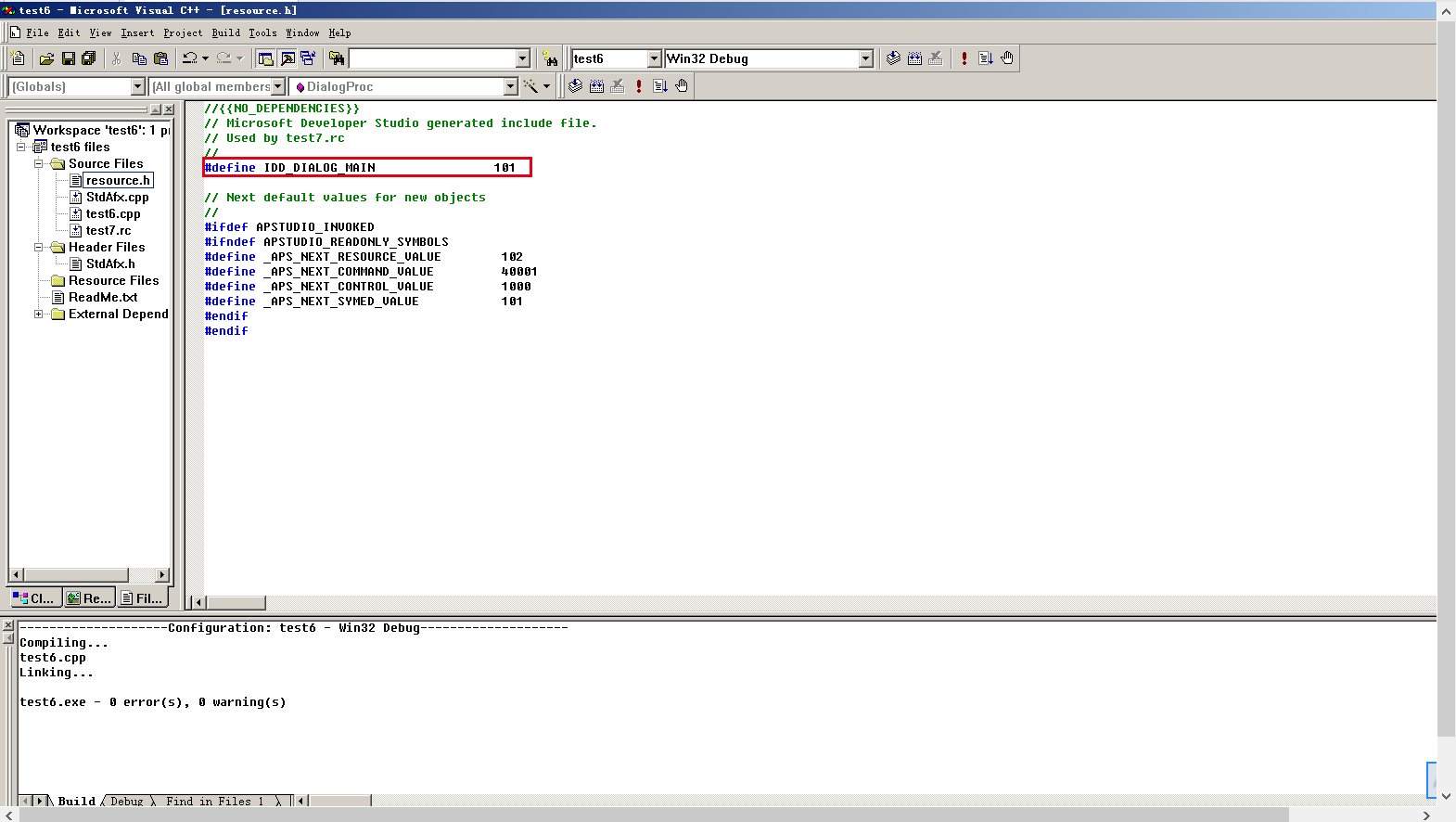
Task: Toggle the Workspace window button
Action: 265,58
